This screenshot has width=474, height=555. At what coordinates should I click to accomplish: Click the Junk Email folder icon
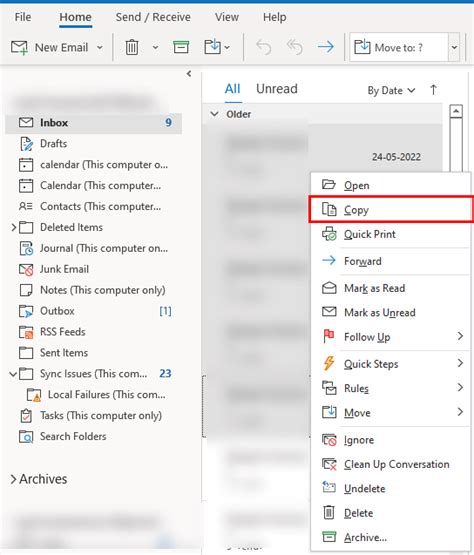click(26, 270)
